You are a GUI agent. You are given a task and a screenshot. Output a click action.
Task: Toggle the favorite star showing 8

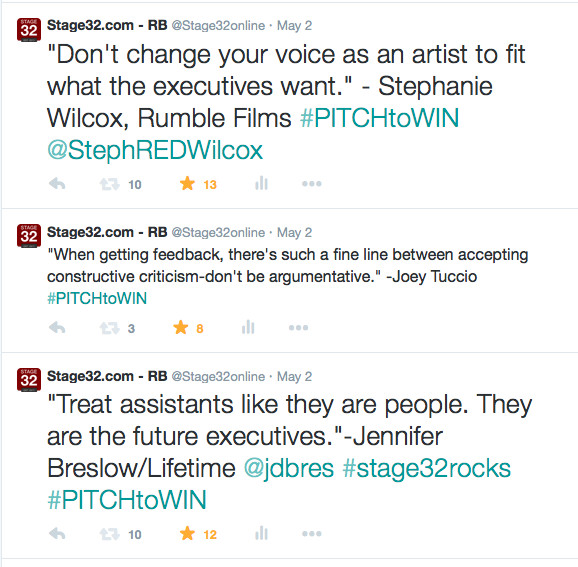tap(181, 327)
